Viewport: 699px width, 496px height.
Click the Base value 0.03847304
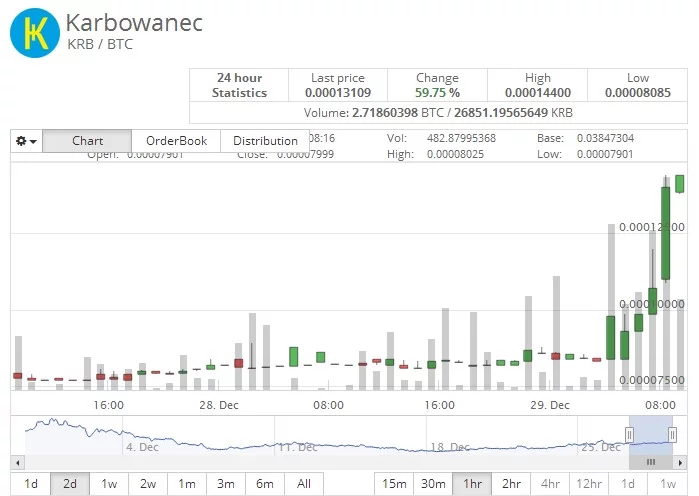point(605,138)
